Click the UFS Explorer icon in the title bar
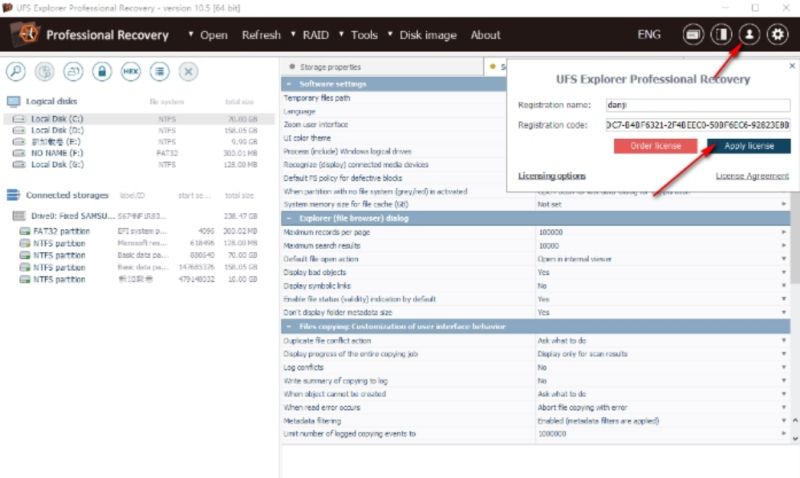This screenshot has height=478, width=800. (x=7, y=8)
